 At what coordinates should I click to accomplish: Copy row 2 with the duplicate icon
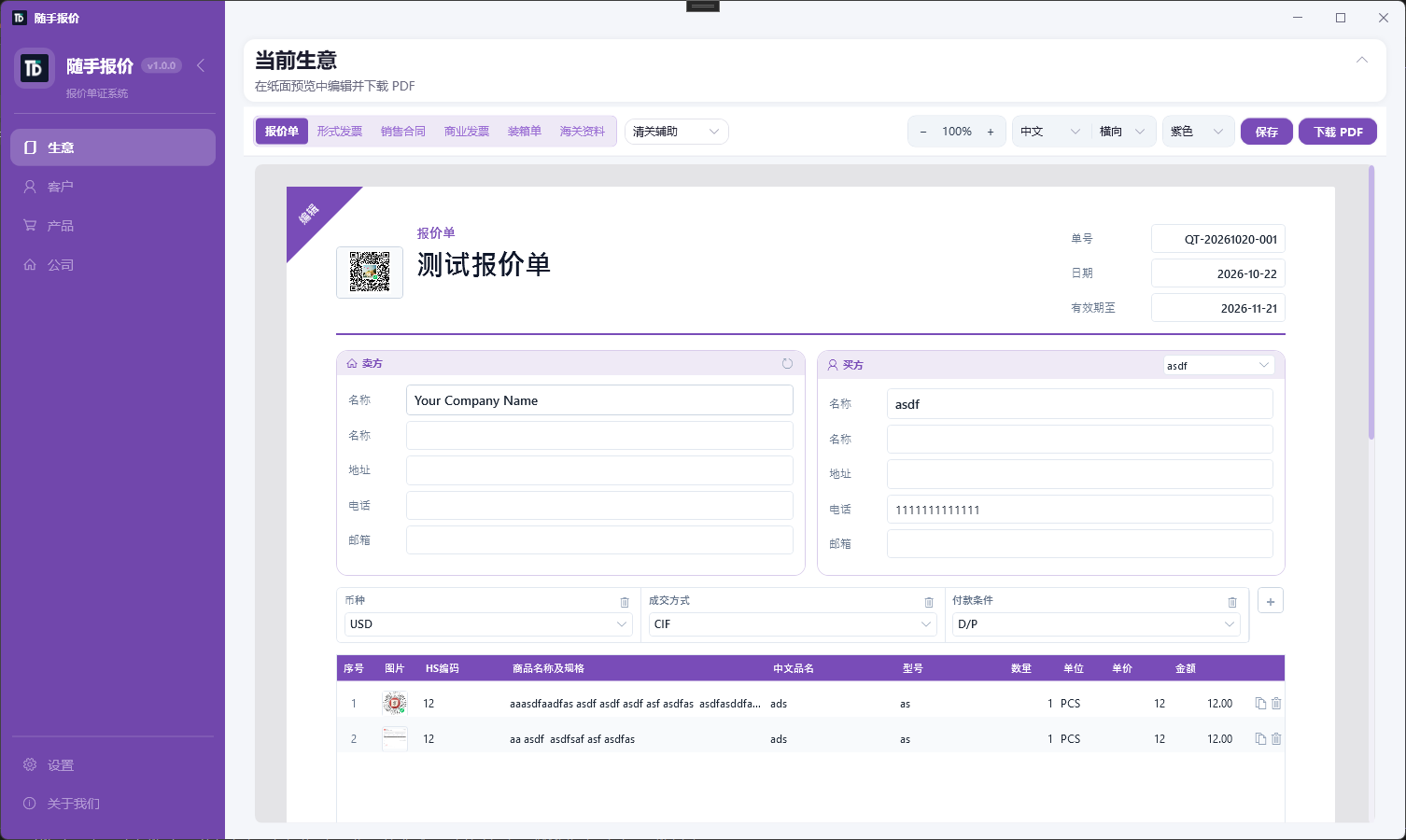click(1260, 738)
